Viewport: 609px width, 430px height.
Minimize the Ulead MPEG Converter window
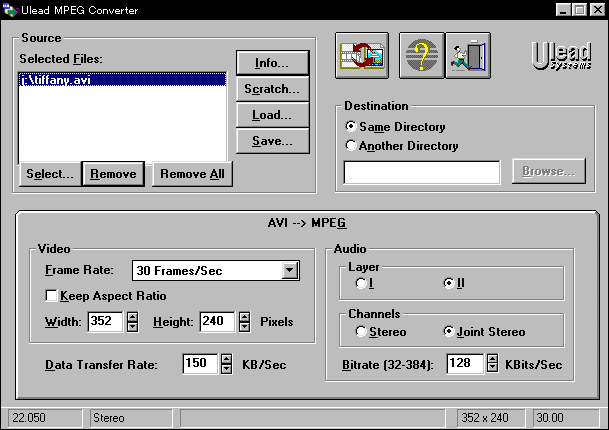(563, 10)
